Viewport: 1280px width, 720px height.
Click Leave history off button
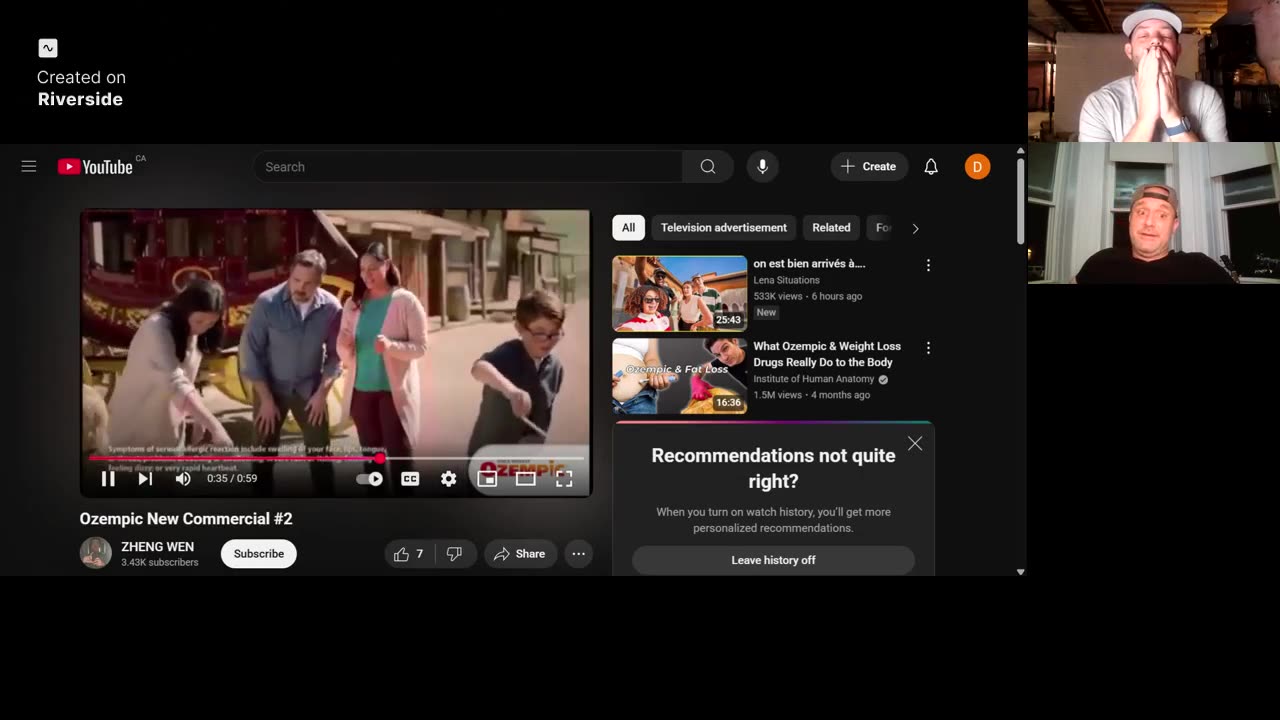tap(773, 560)
